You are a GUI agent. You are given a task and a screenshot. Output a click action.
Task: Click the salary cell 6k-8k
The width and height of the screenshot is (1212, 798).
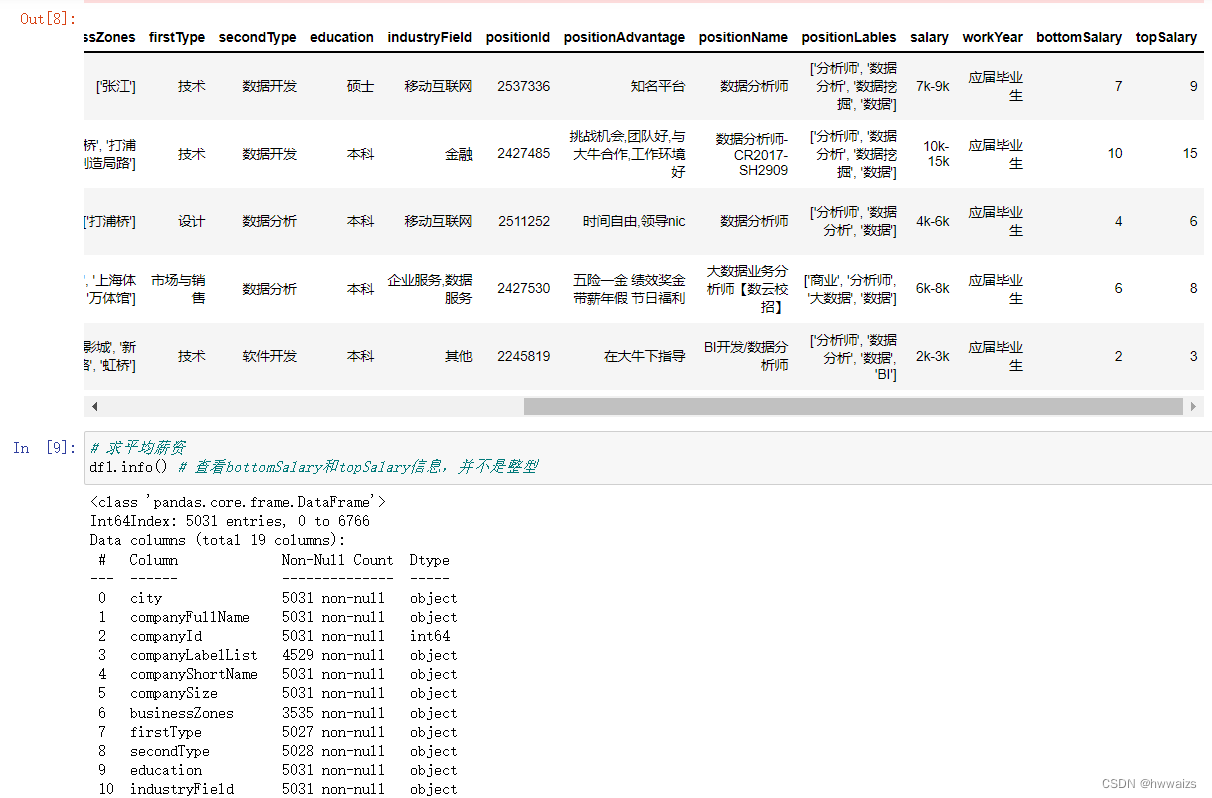coord(933,288)
